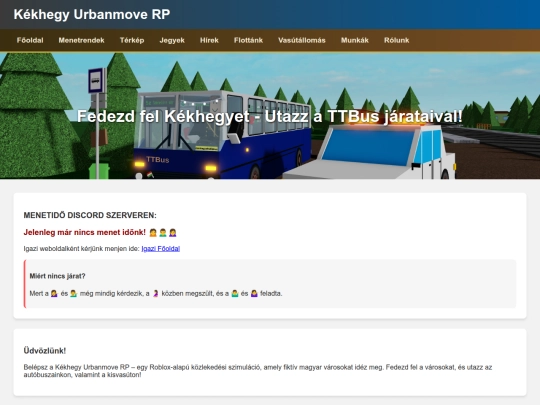Click the red 'Jelenleg már nincs menet időnk!' text
This screenshot has height=405, width=540.
coord(84,232)
